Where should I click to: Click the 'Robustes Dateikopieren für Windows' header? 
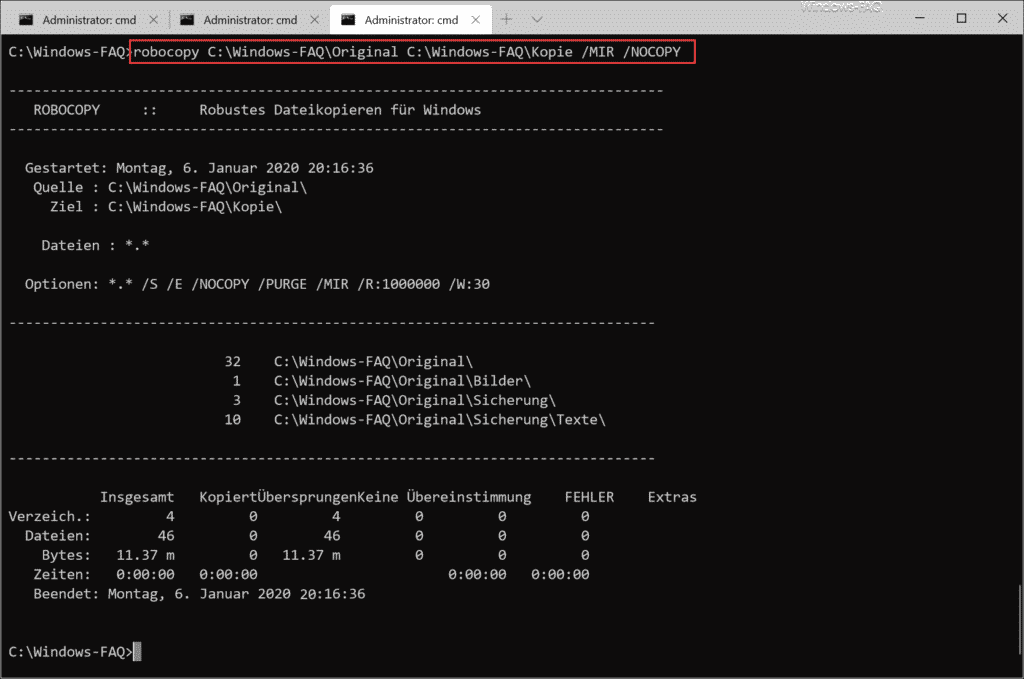pos(340,110)
